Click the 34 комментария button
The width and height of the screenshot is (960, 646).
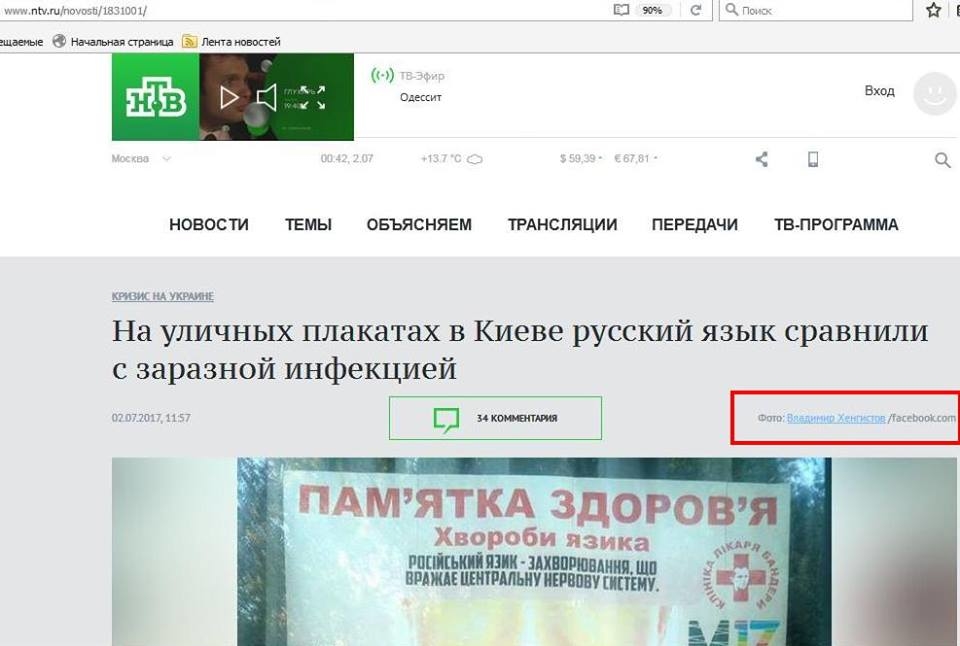coord(495,418)
